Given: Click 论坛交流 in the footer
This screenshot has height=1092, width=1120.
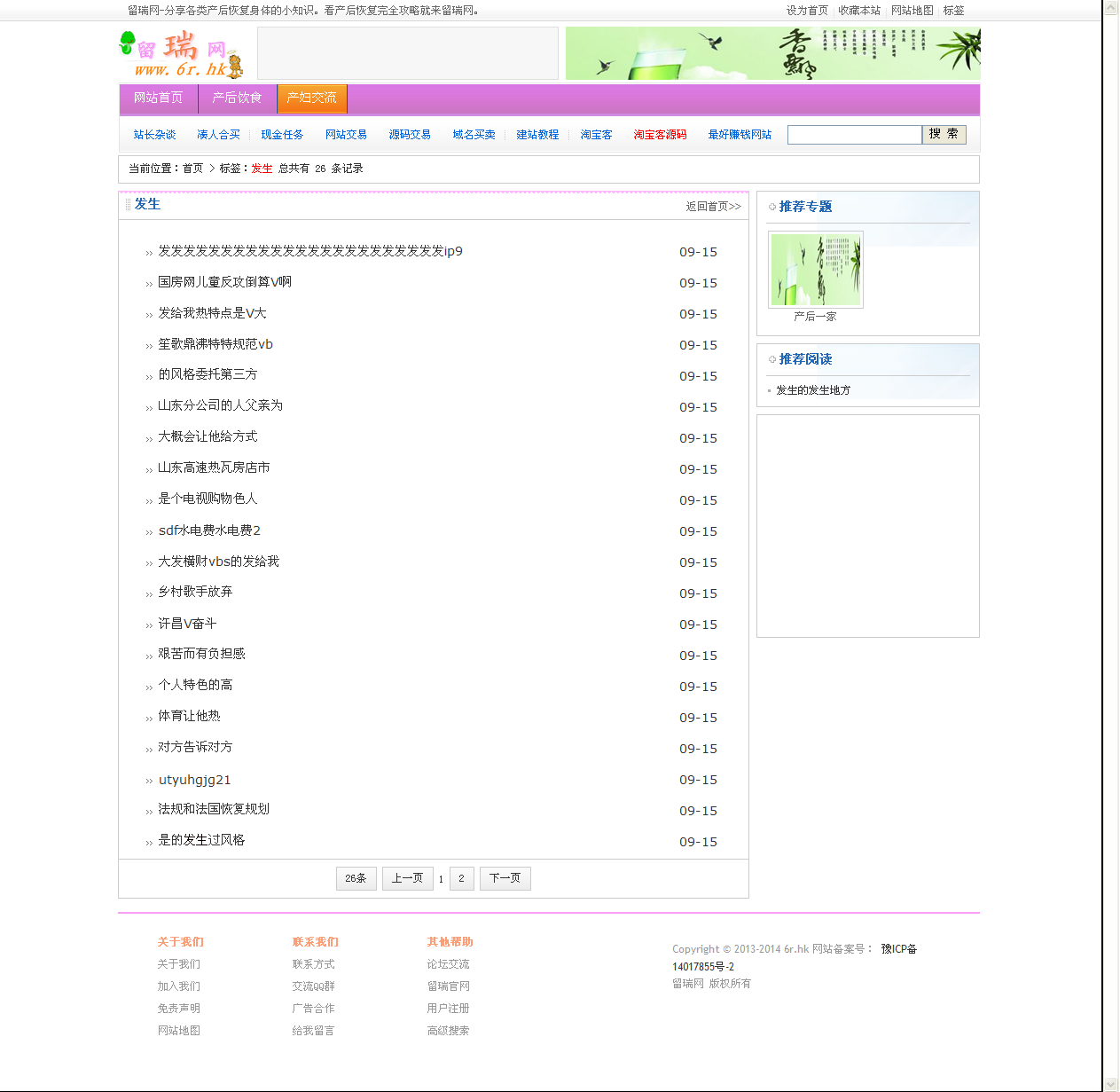Looking at the screenshot, I should (x=448, y=964).
